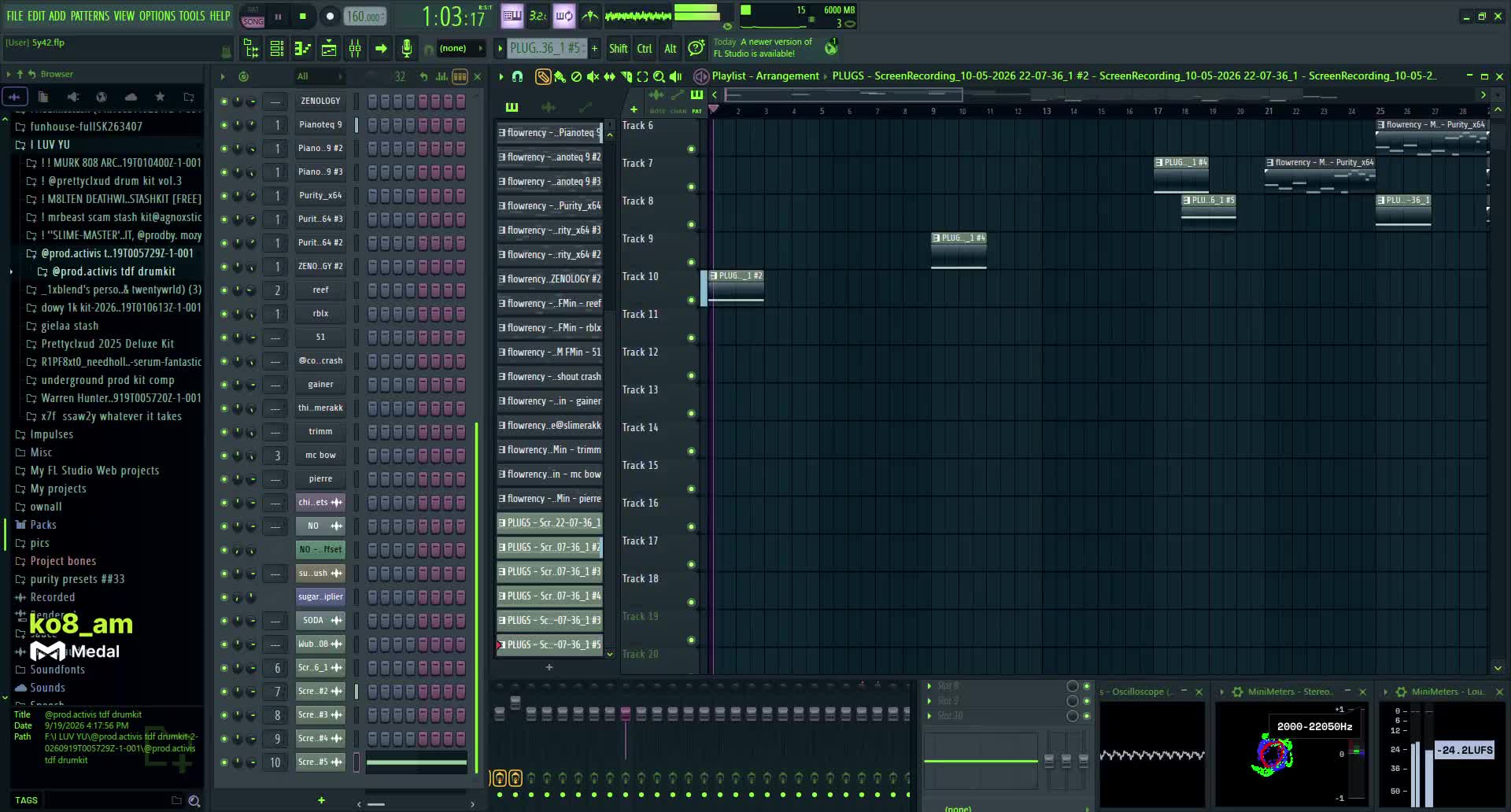Screen dimensions: 1511x812
Task: Toggle mute switch on playlist Track 10
Action: [691, 301]
